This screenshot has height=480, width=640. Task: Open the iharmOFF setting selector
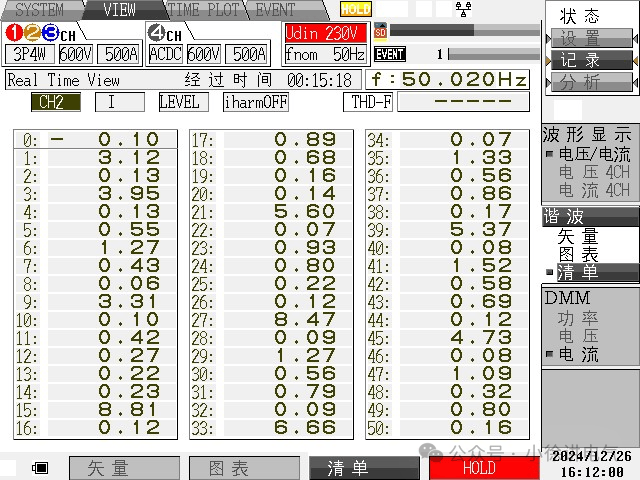coord(256,102)
